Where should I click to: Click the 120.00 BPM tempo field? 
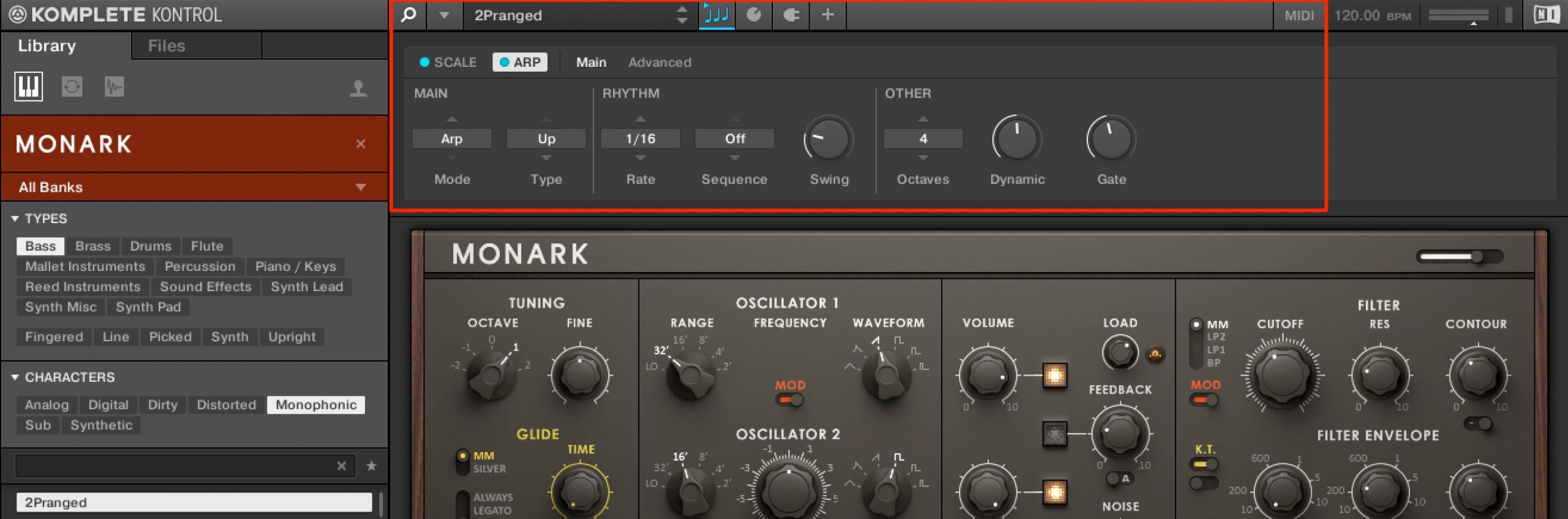(x=1372, y=15)
